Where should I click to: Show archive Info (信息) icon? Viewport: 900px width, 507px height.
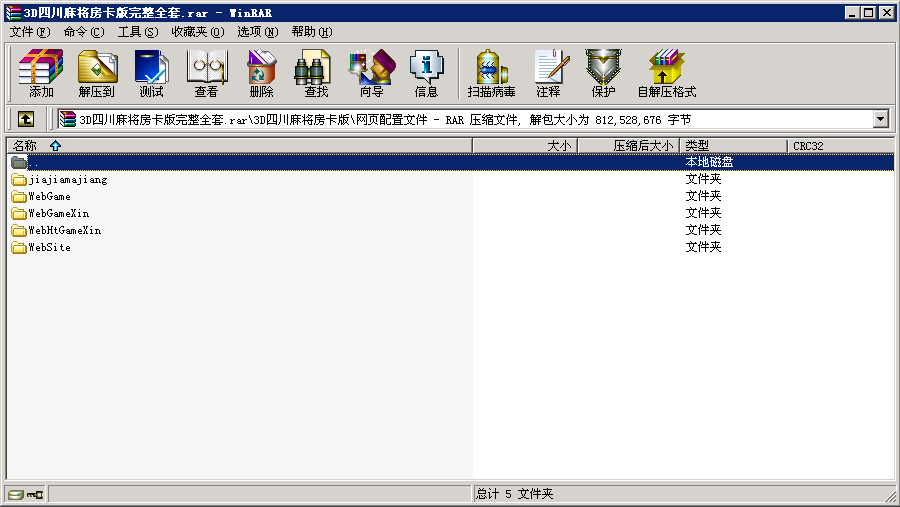tap(426, 74)
